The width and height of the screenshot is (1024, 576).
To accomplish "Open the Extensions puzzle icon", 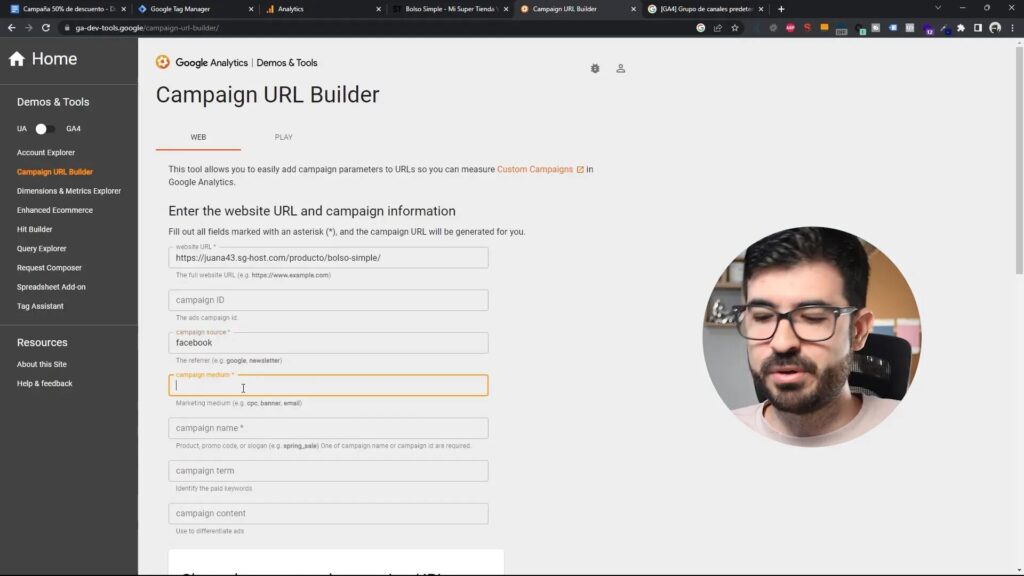I will coord(961,28).
